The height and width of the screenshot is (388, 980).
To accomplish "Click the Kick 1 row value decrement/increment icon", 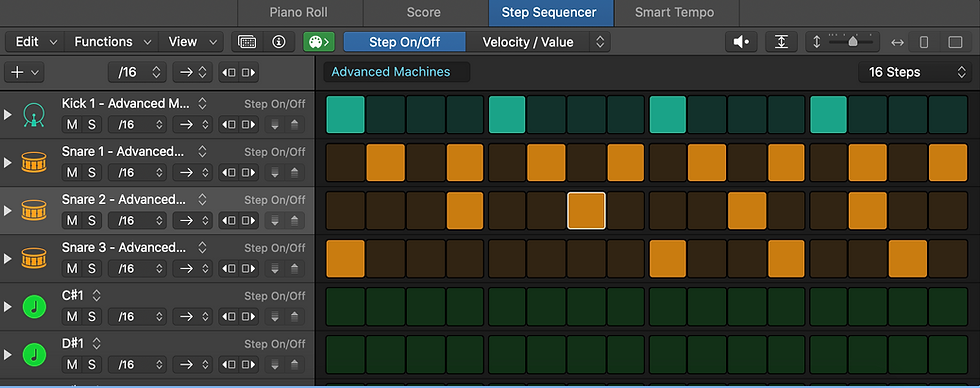I will (x=285, y=124).
